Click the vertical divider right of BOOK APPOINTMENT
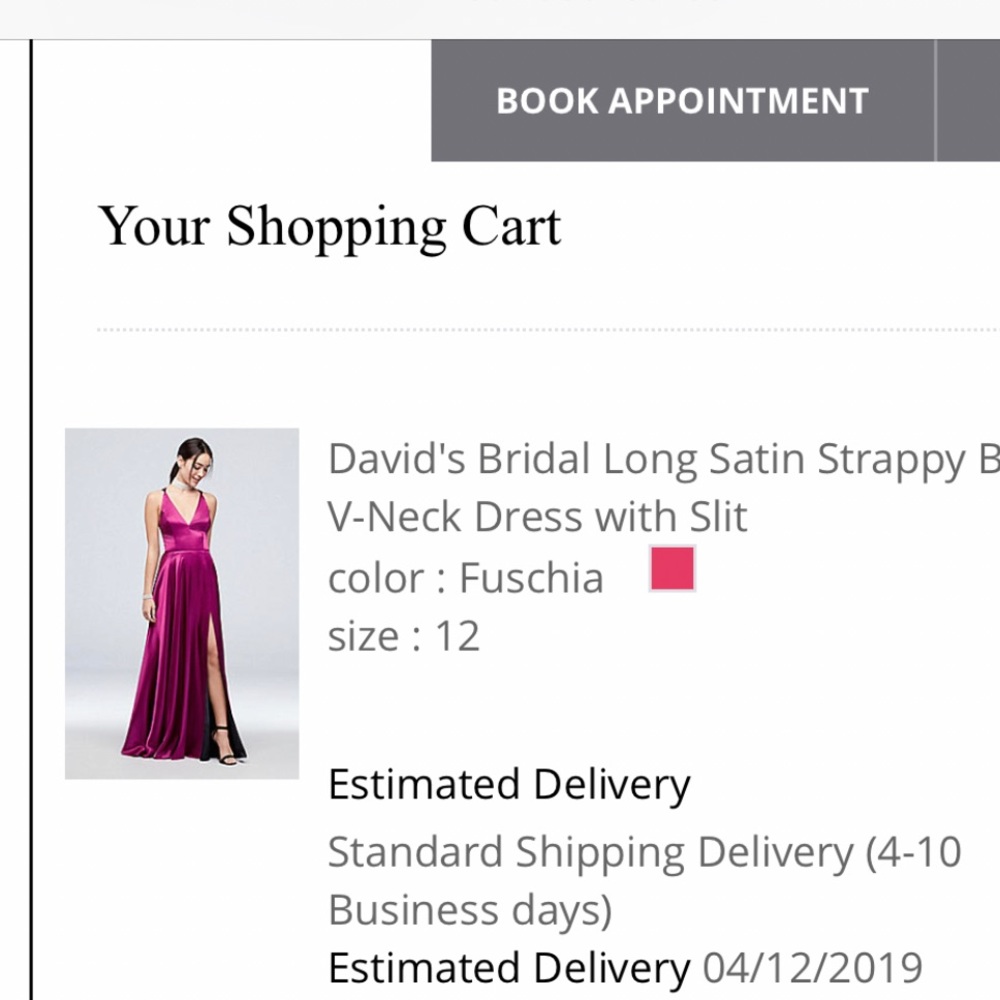The image size is (1000, 1000). click(x=938, y=100)
